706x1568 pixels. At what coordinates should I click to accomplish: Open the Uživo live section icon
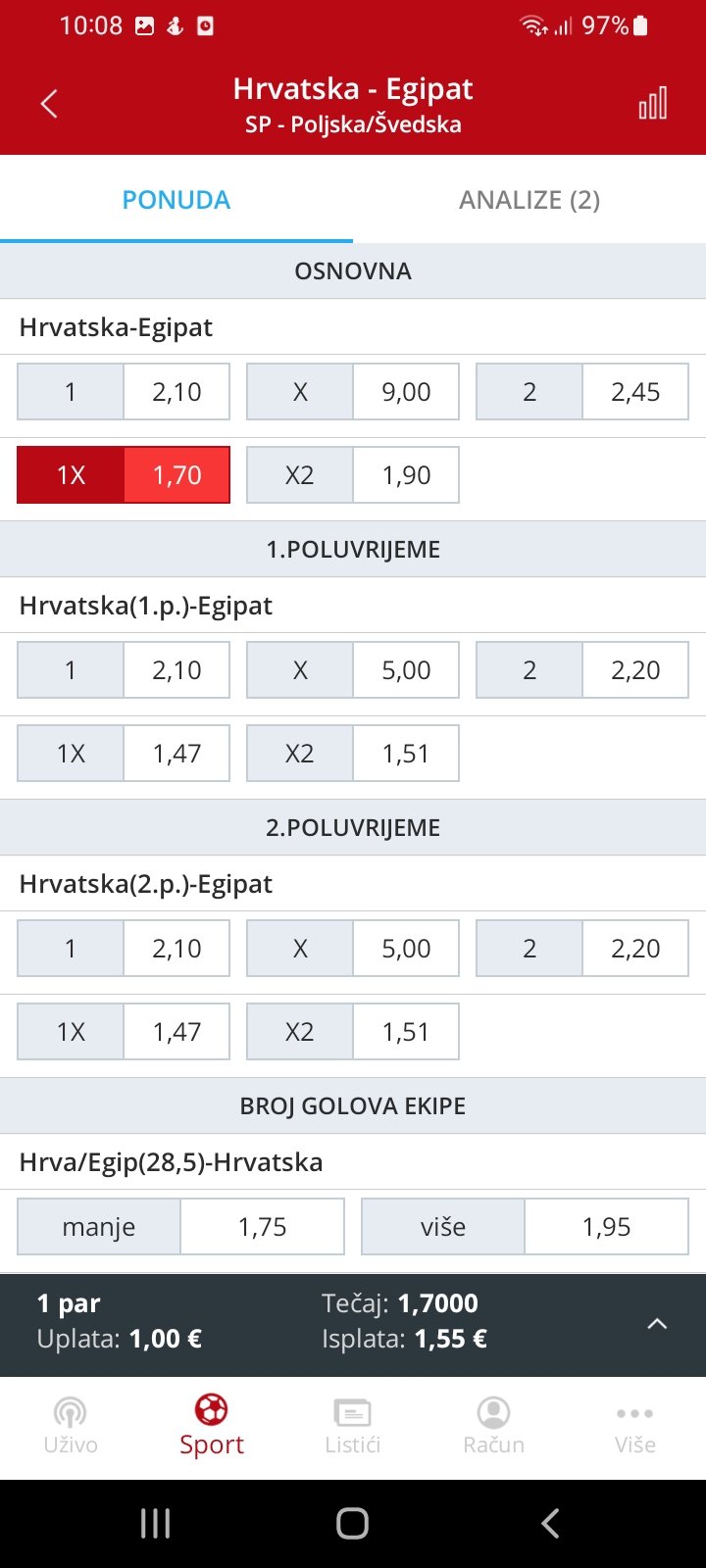pyautogui.click(x=71, y=1412)
